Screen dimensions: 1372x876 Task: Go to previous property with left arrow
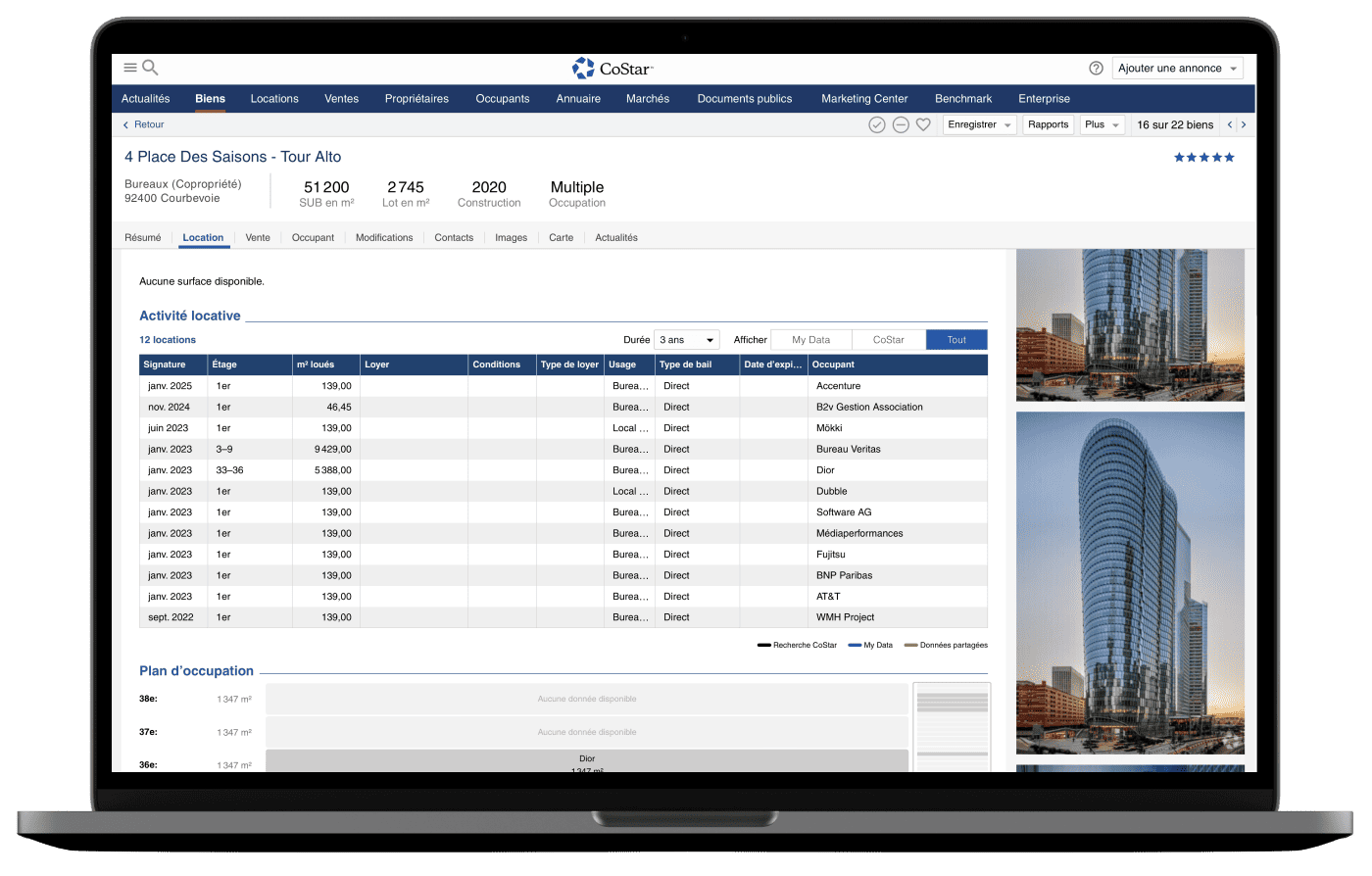click(x=1230, y=124)
